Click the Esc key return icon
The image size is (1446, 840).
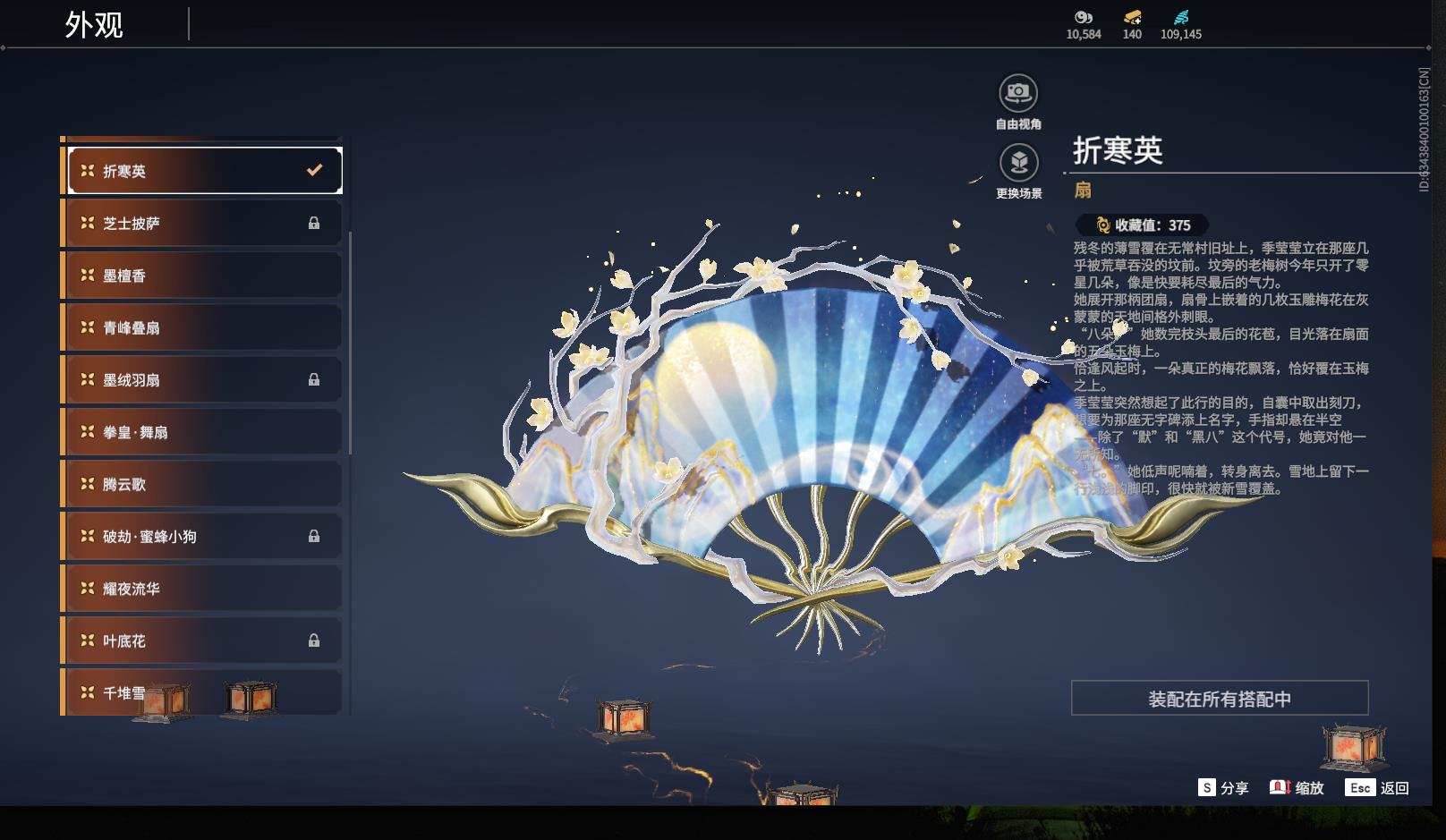(1360, 787)
